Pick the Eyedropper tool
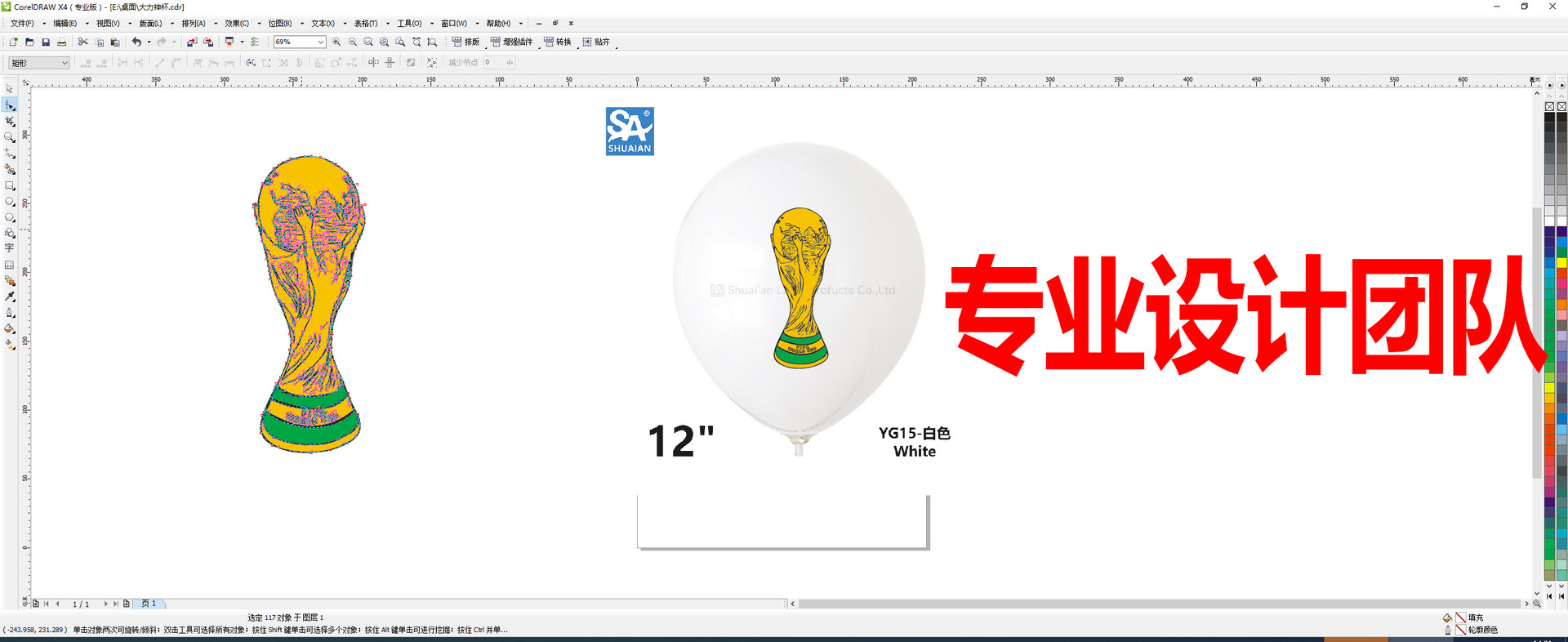This screenshot has width=1568, height=642. tap(10, 296)
